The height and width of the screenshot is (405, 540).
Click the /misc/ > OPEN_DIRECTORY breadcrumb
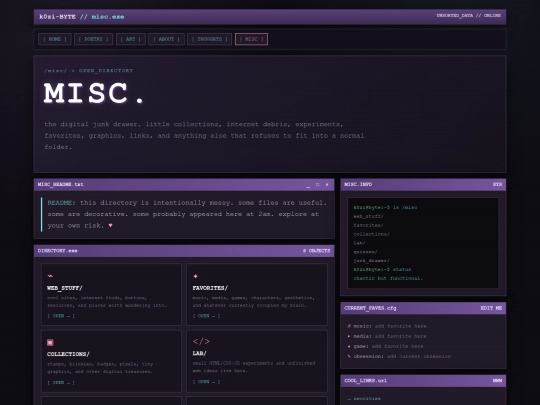coord(89,71)
